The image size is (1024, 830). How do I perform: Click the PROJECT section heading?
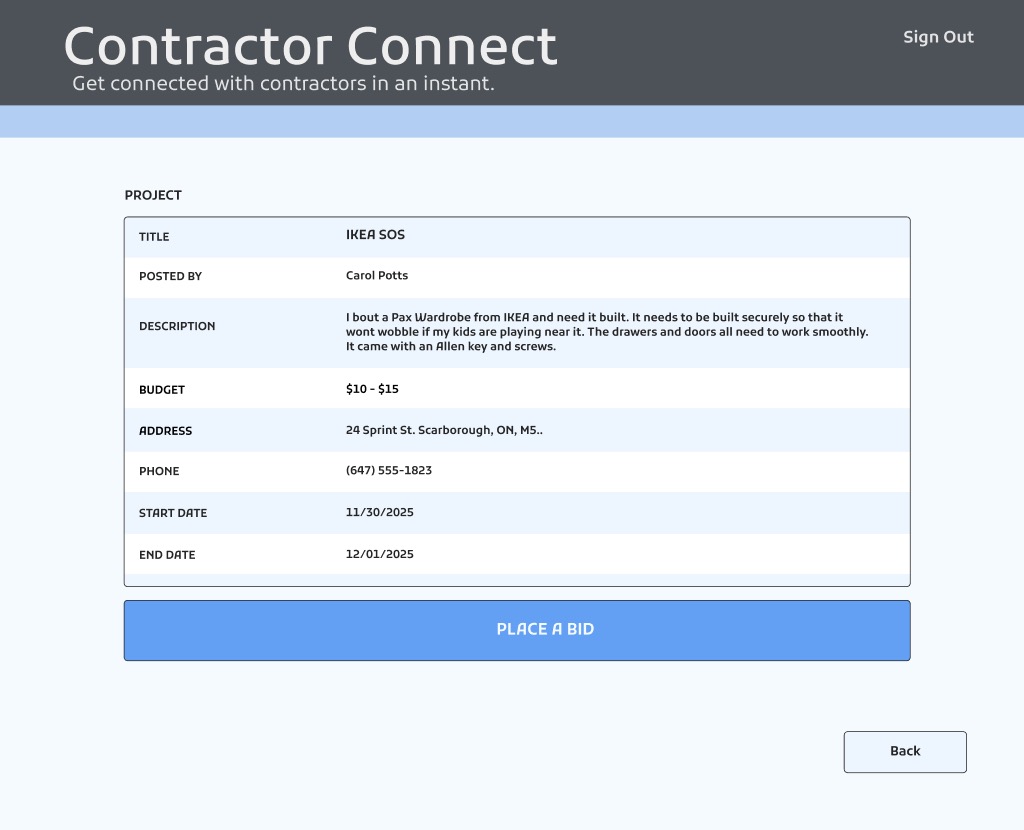[x=153, y=196]
